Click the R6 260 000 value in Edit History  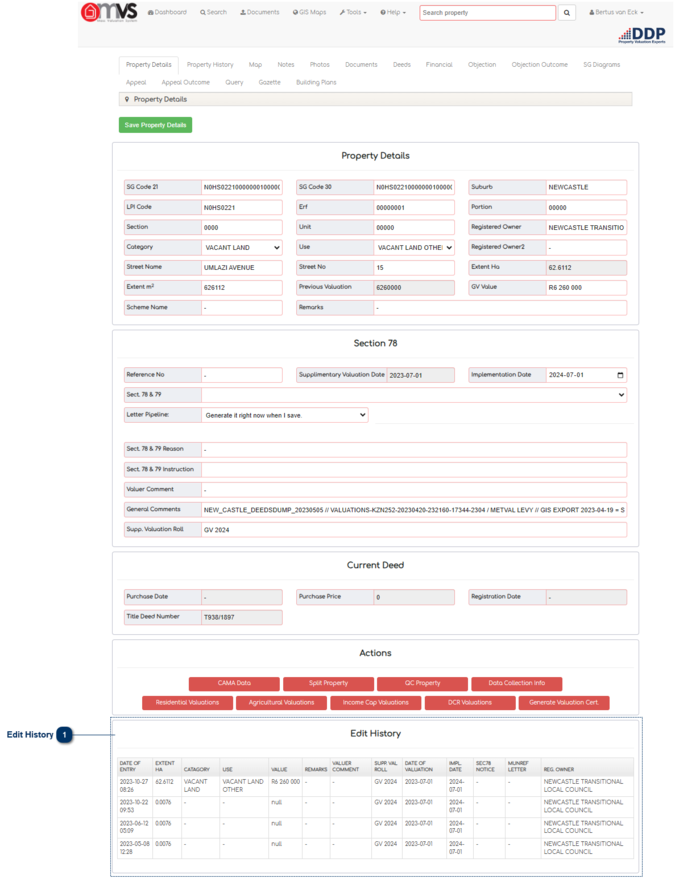pos(285,782)
